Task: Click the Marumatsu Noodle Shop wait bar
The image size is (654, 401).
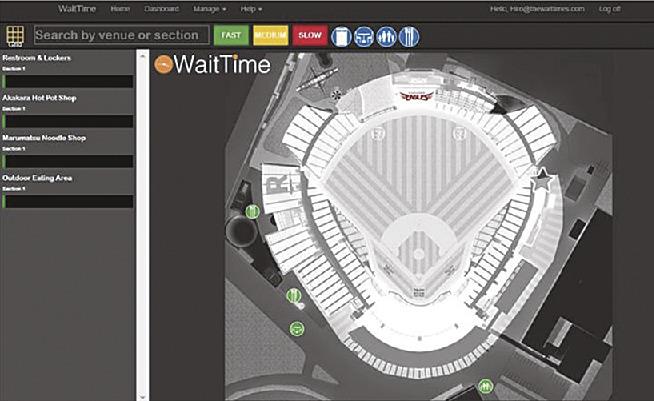Action: pyautogui.click(x=68, y=161)
